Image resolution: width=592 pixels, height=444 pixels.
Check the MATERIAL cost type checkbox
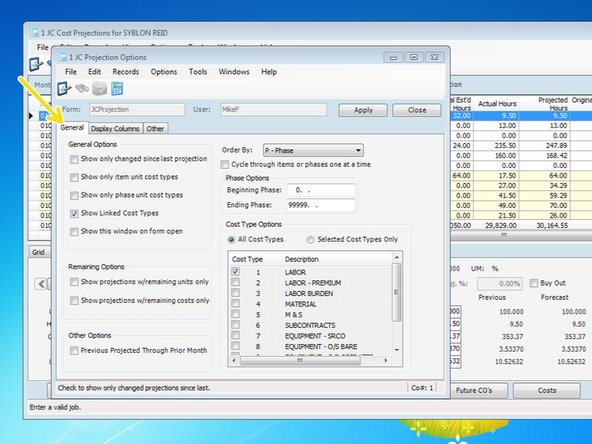coord(235,303)
